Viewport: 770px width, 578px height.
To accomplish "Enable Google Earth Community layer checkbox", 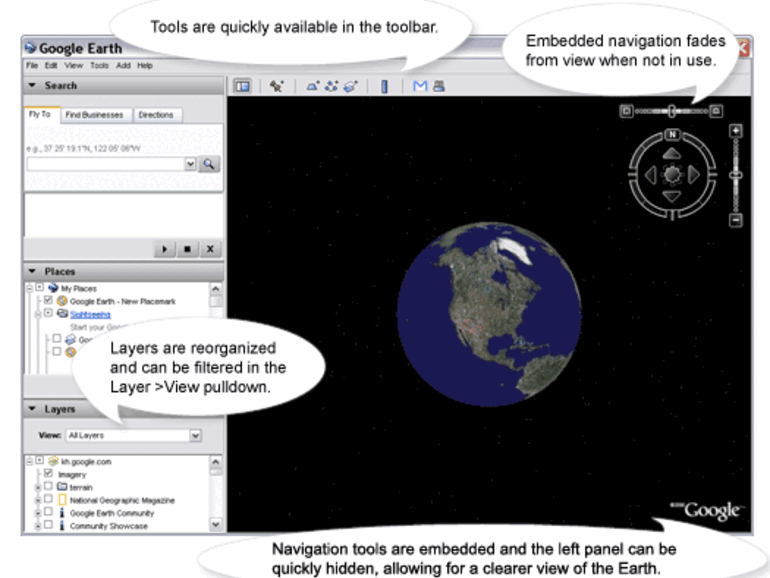I will pyautogui.click(x=48, y=512).
